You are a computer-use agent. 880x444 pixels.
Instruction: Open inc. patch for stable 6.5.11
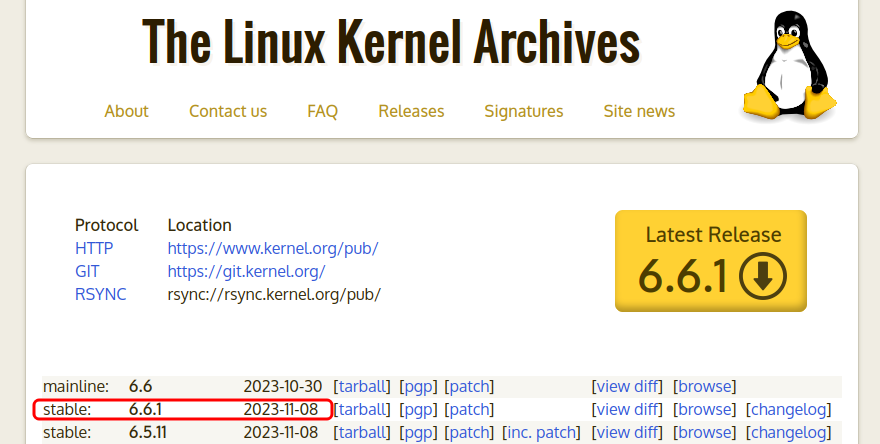pyautogui.click(x=542, y=432)
